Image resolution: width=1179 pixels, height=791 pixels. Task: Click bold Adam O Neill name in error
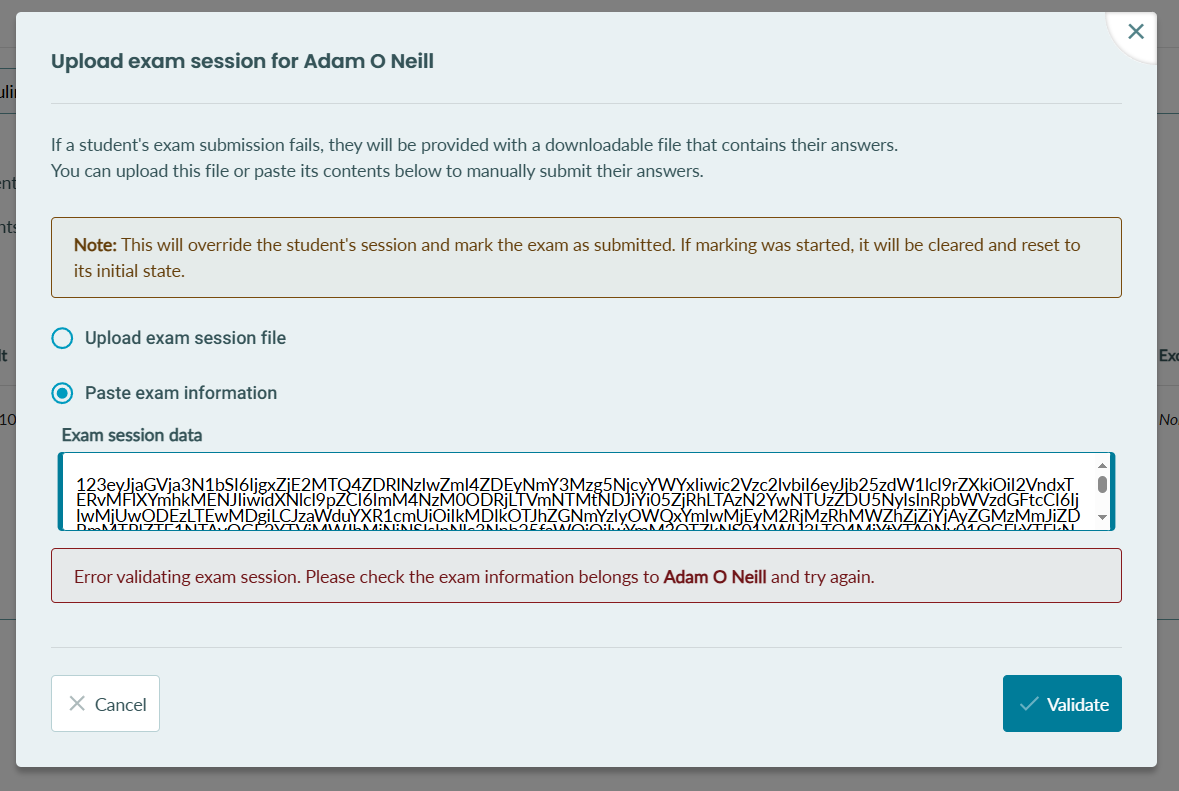(714, 577)
